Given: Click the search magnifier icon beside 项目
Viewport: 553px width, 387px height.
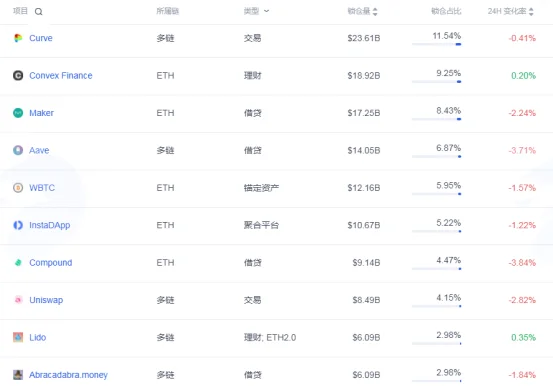Looking at the screenshot, I should click(38, 12).
